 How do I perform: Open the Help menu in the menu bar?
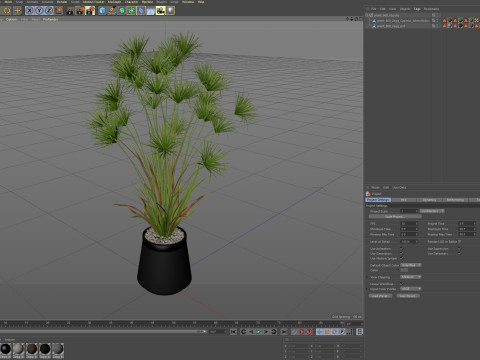click(201, 2)
